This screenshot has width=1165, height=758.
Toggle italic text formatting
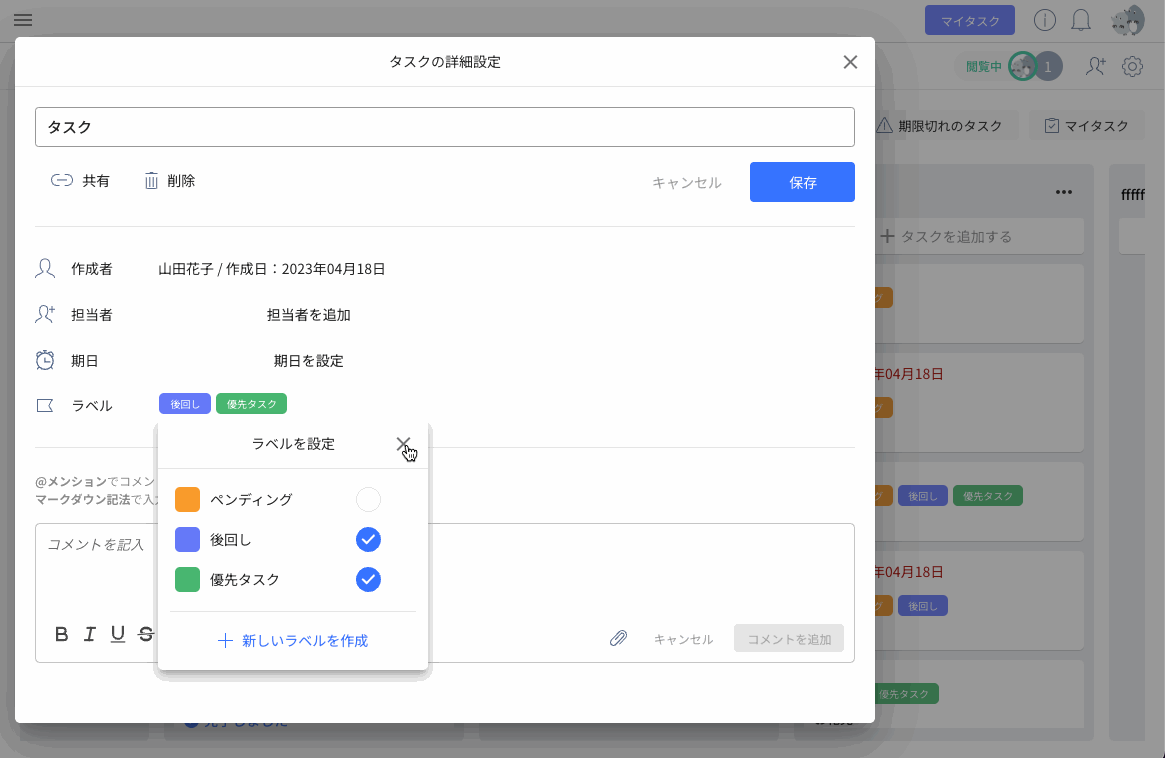[90, 633]
